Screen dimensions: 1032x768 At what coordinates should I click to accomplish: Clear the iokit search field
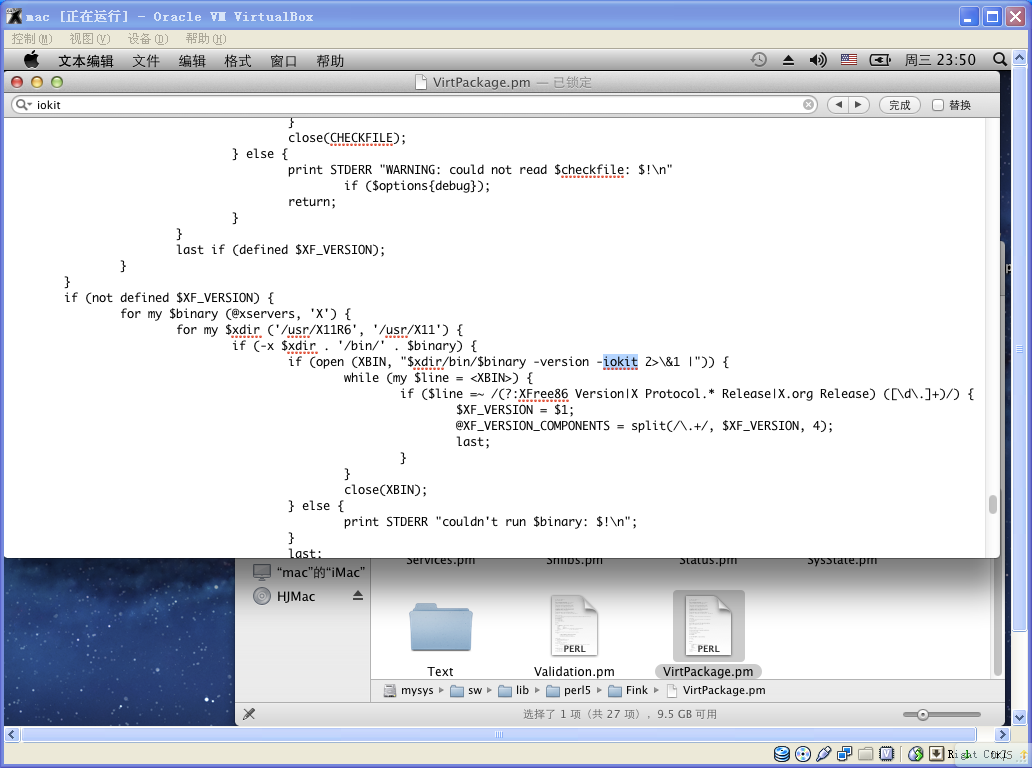(x=809, y=105)
